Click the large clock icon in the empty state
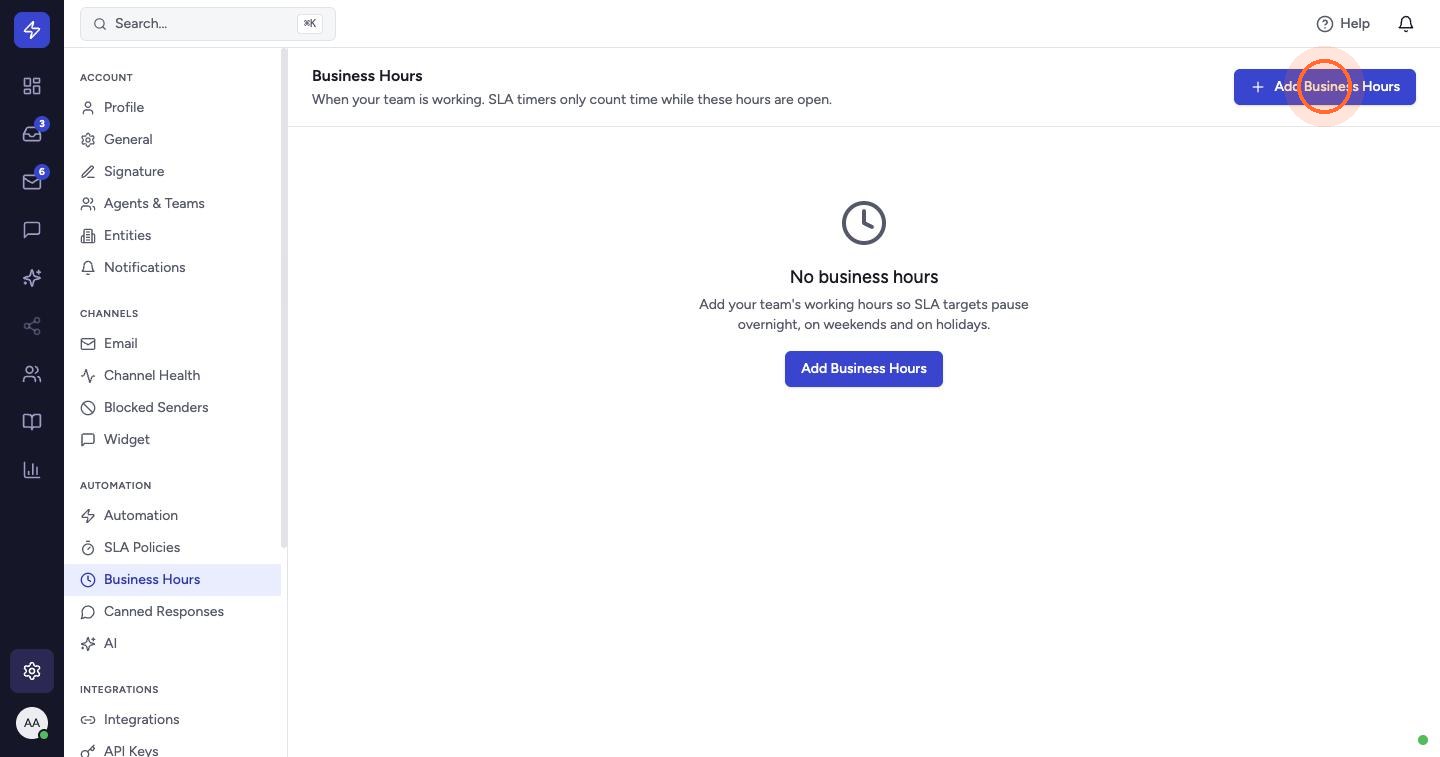This screenshot has width=1440, height=757. (864, 223)
